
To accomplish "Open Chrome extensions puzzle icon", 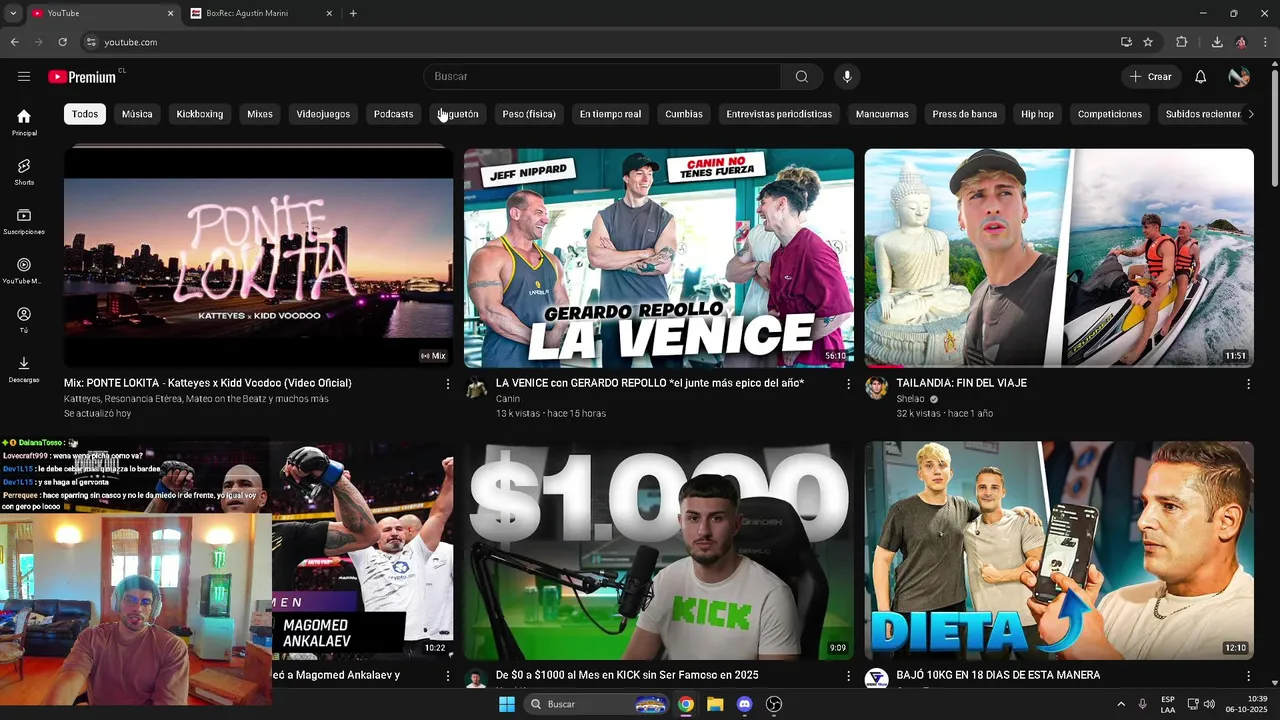I will (x=1182, y=42).
